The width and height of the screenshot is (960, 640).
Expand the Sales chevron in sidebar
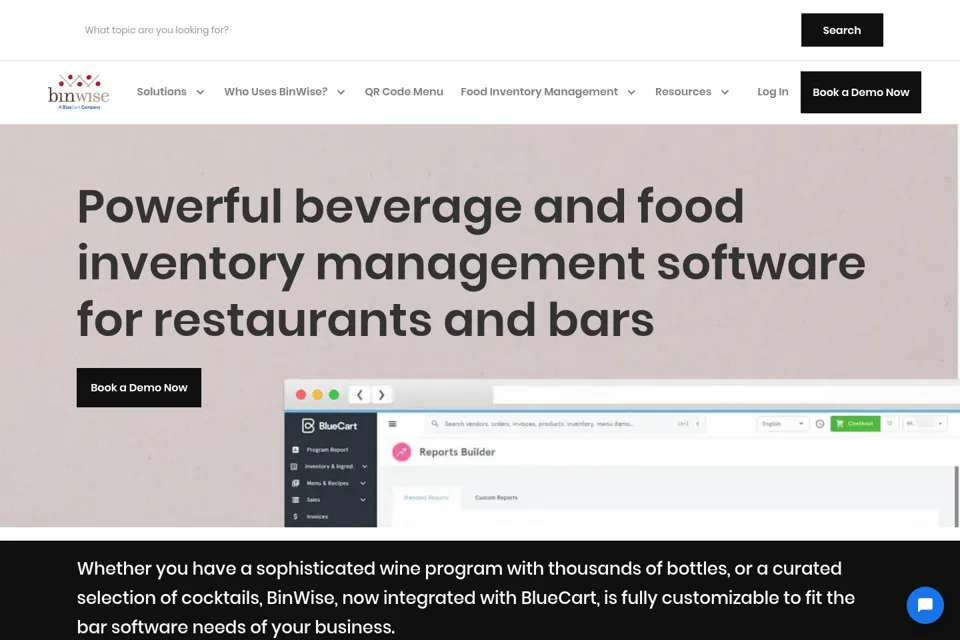click(x=363, y=500)
